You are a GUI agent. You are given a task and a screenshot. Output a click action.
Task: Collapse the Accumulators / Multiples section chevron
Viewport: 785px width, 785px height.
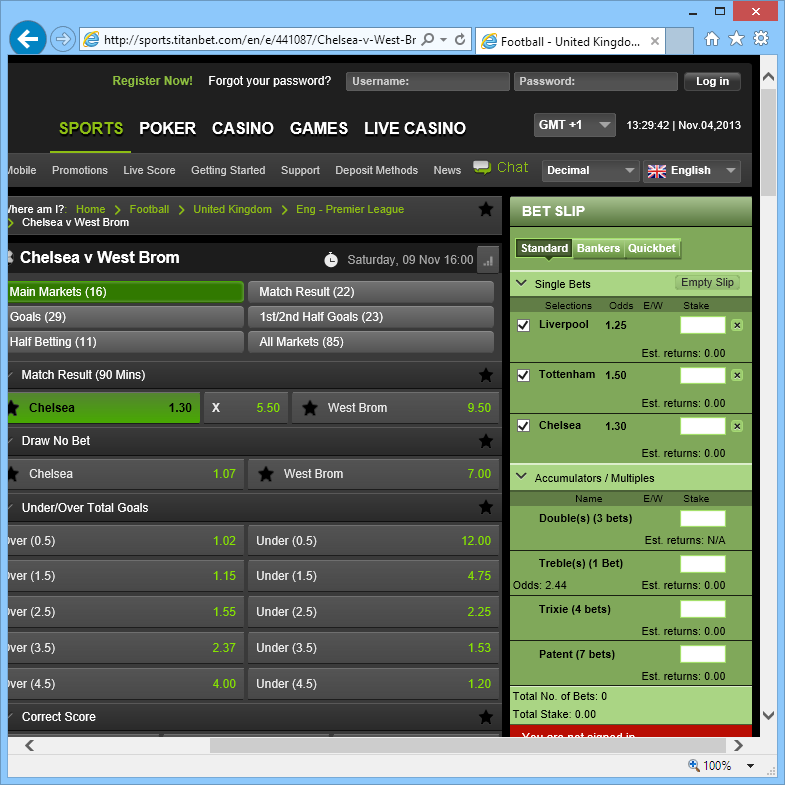point(521,477)
